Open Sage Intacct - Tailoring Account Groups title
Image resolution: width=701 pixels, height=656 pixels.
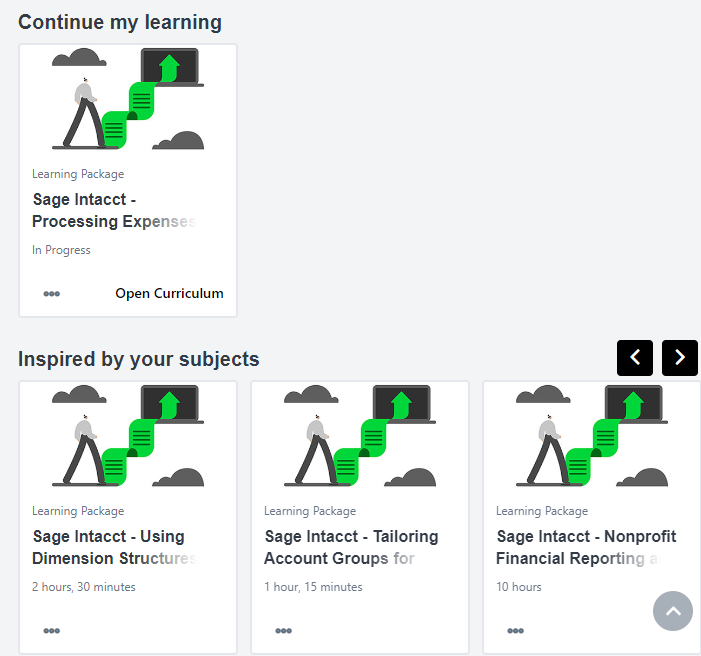350,547
